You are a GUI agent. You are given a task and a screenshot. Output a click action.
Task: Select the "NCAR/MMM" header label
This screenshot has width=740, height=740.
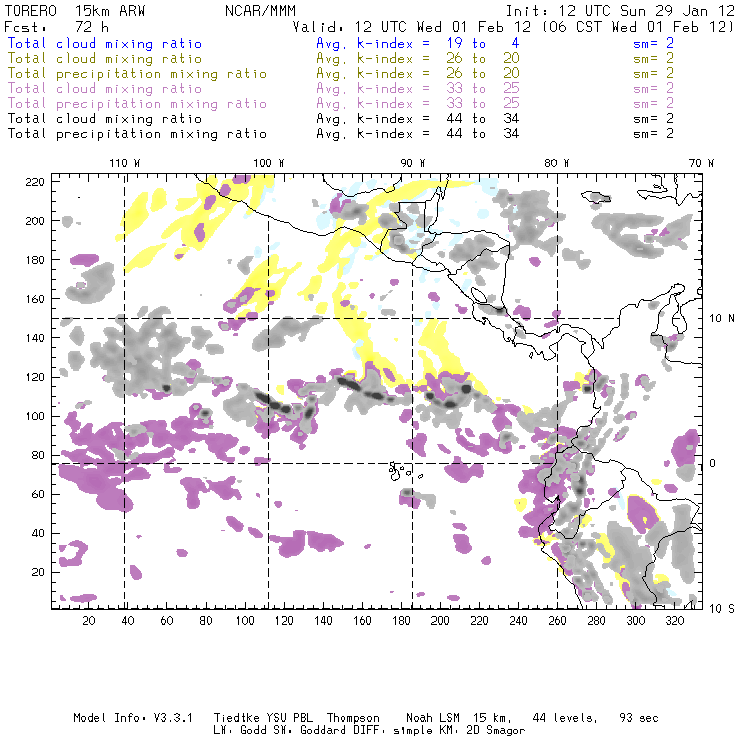(x=260, y=11)
